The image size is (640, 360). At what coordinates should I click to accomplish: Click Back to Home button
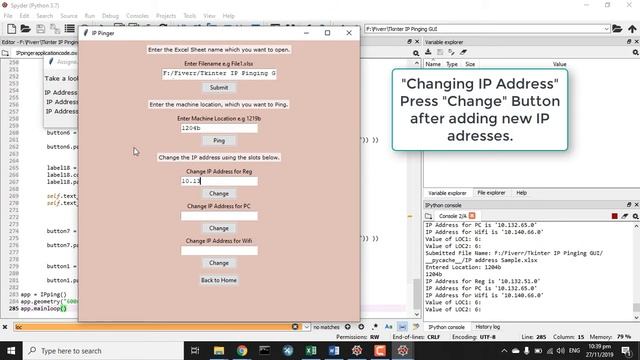219,280
